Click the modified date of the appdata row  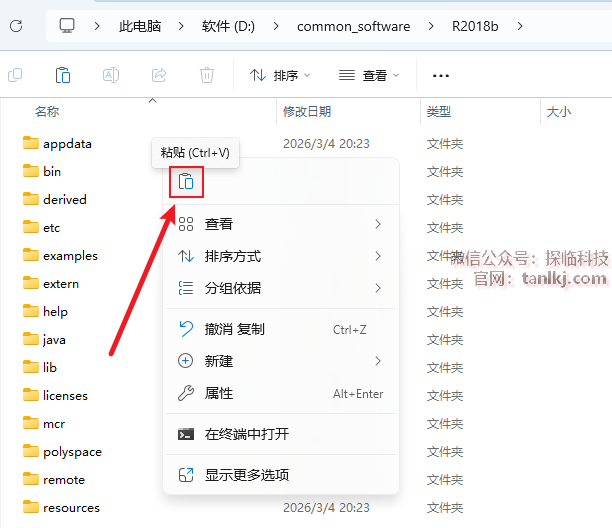click(326, 144)
